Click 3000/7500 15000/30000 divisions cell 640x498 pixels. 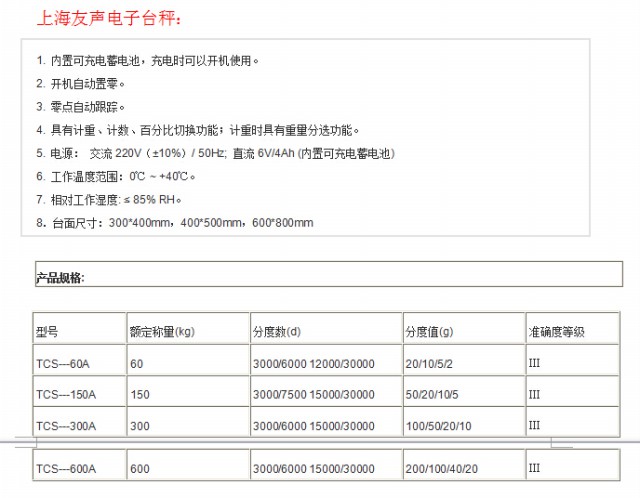coord(313,395)
